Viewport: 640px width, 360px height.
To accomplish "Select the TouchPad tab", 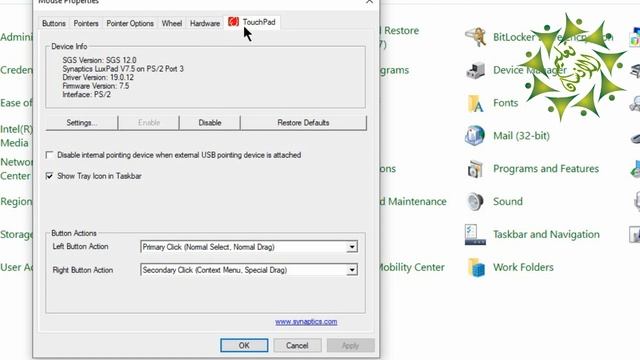I will (252, 22).
